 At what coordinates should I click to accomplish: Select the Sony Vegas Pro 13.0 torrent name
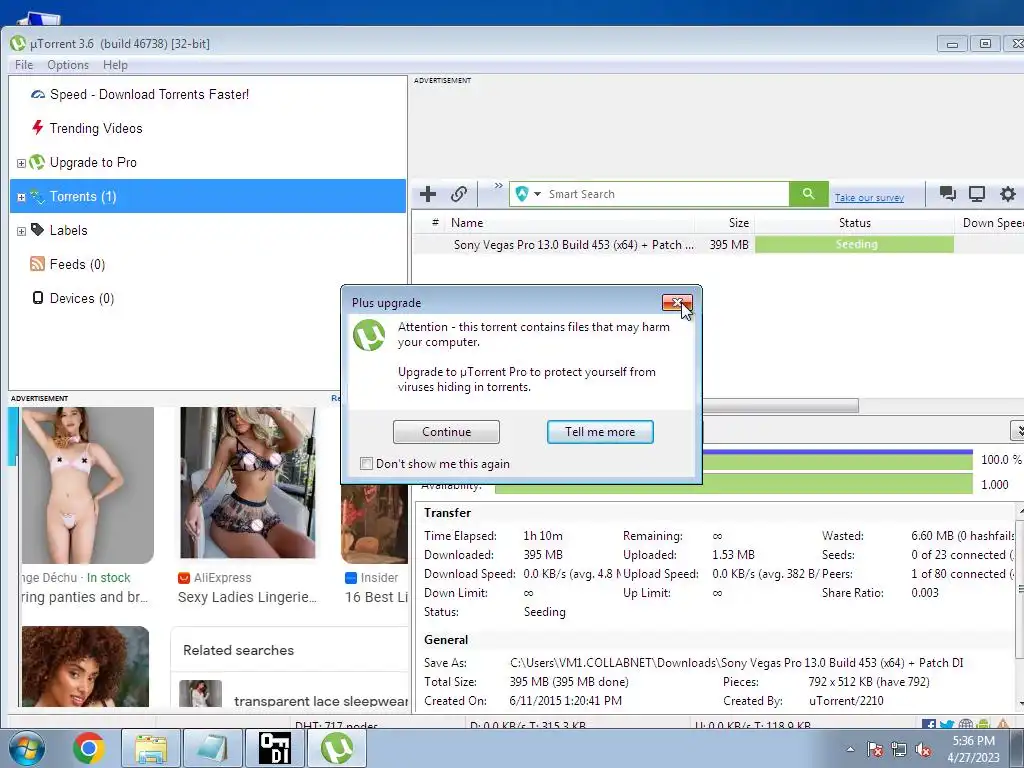pos(573,244)
